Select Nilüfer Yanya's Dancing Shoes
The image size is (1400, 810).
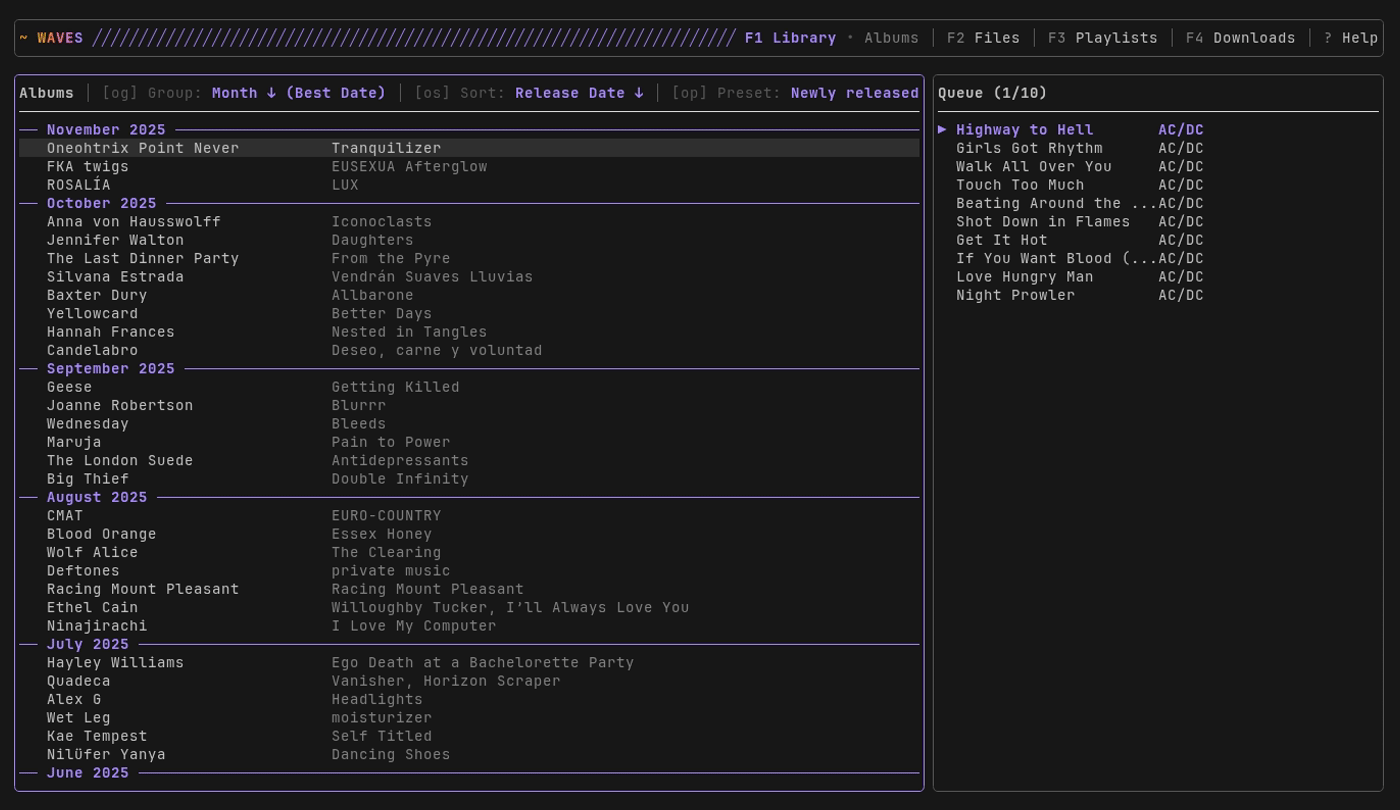tap(469, 755)
